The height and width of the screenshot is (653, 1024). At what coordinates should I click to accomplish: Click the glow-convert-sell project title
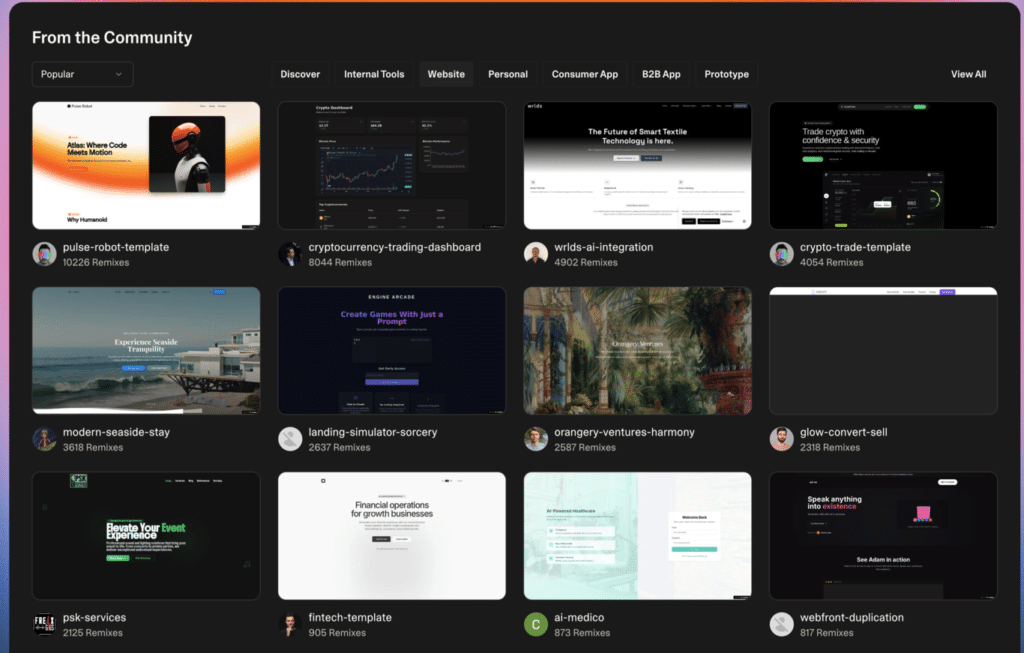point(843,432)
